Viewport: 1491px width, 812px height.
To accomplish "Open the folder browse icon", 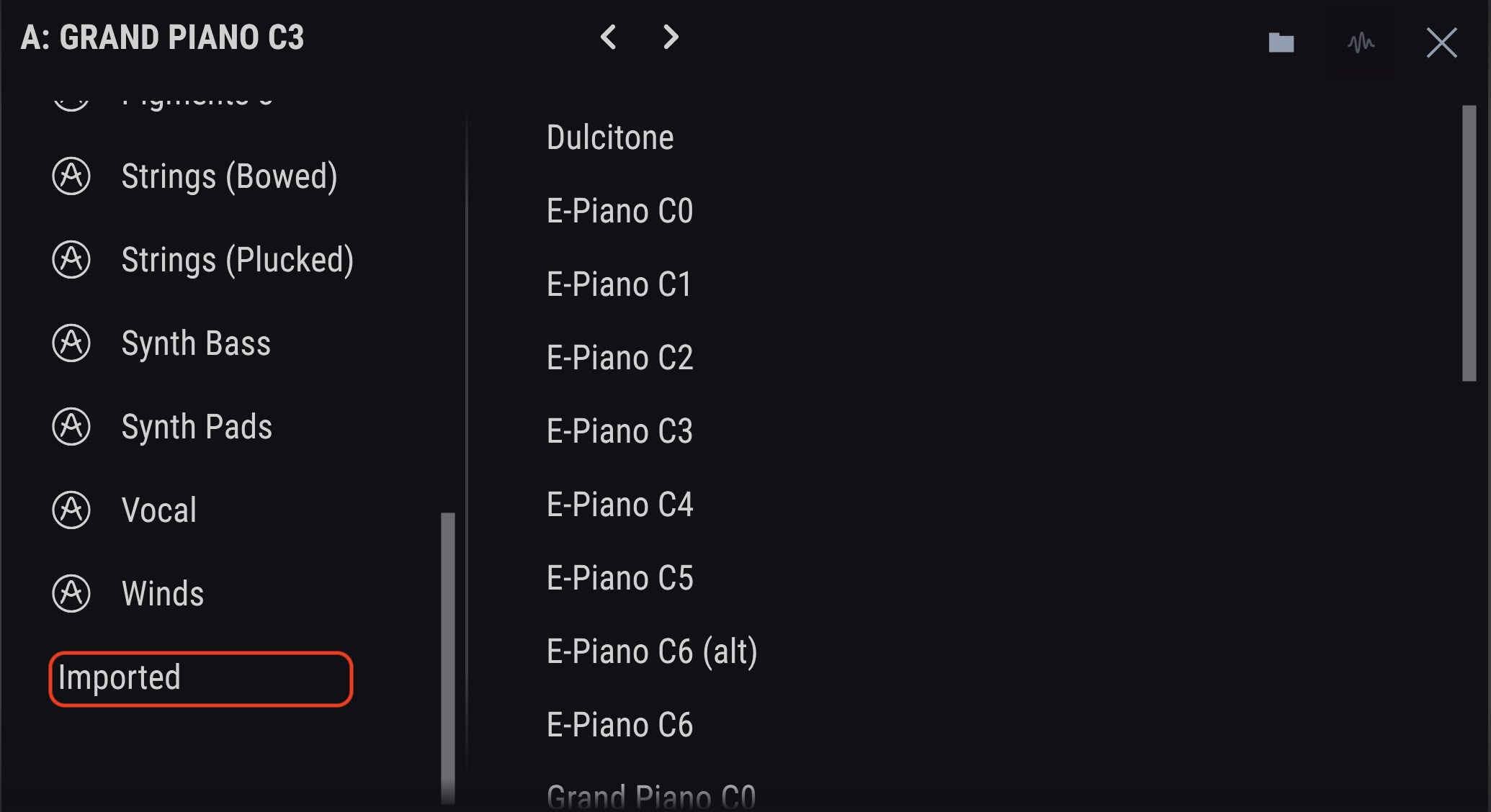I will point(1281,42).
